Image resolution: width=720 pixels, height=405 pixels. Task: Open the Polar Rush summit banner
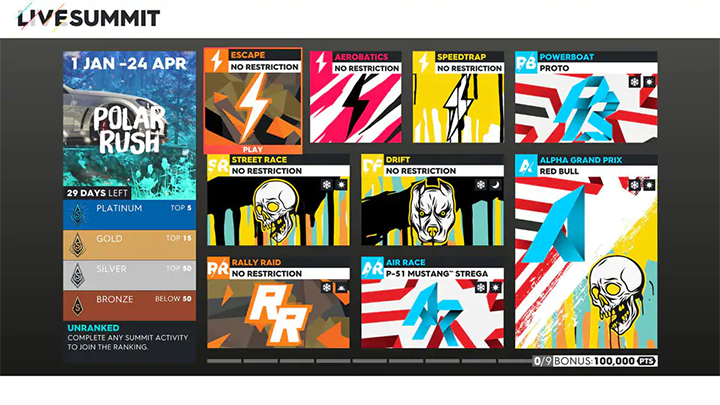pyautogui.click(x=129, y=125)
